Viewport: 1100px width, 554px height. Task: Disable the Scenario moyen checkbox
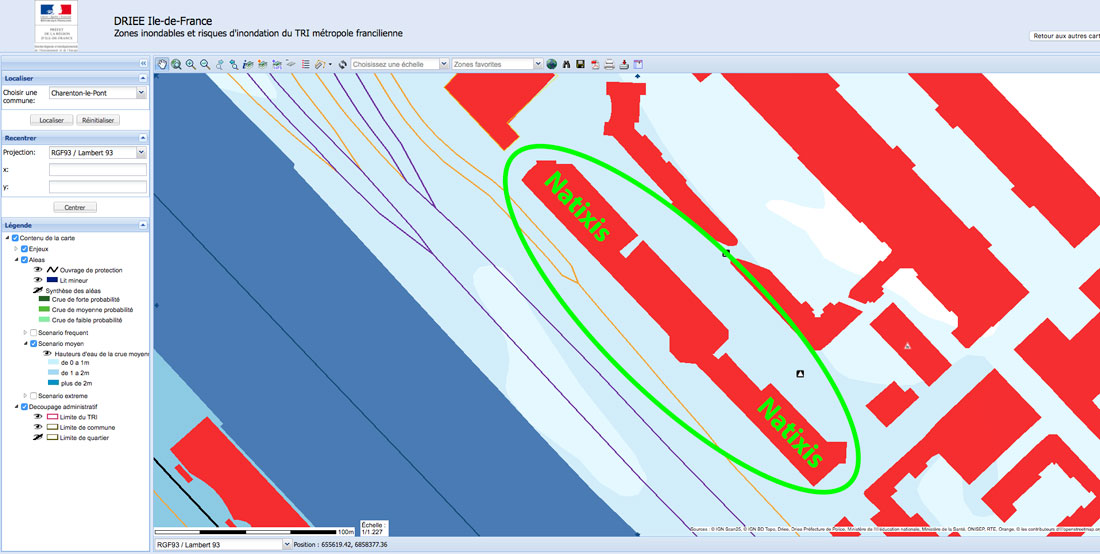[x=33, y=344]
